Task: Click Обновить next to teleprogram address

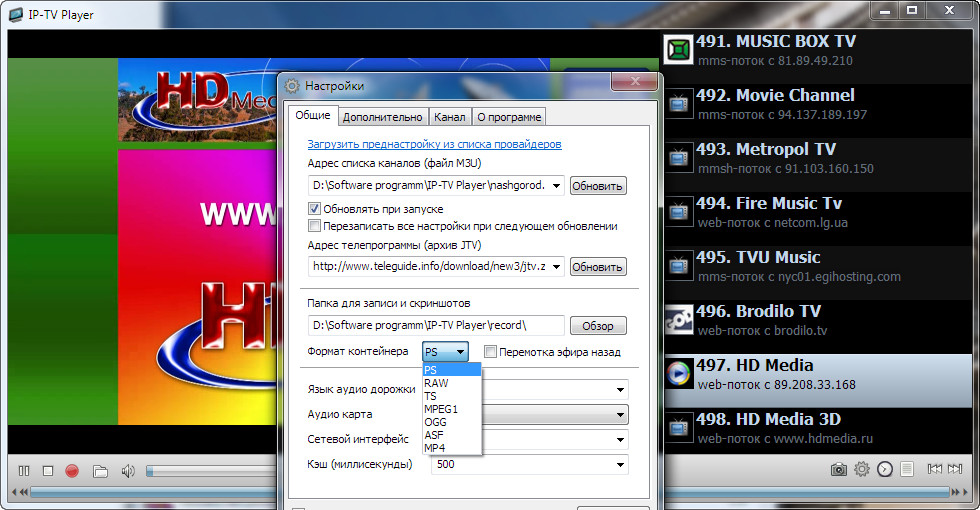Action: (x=598, y=267)
